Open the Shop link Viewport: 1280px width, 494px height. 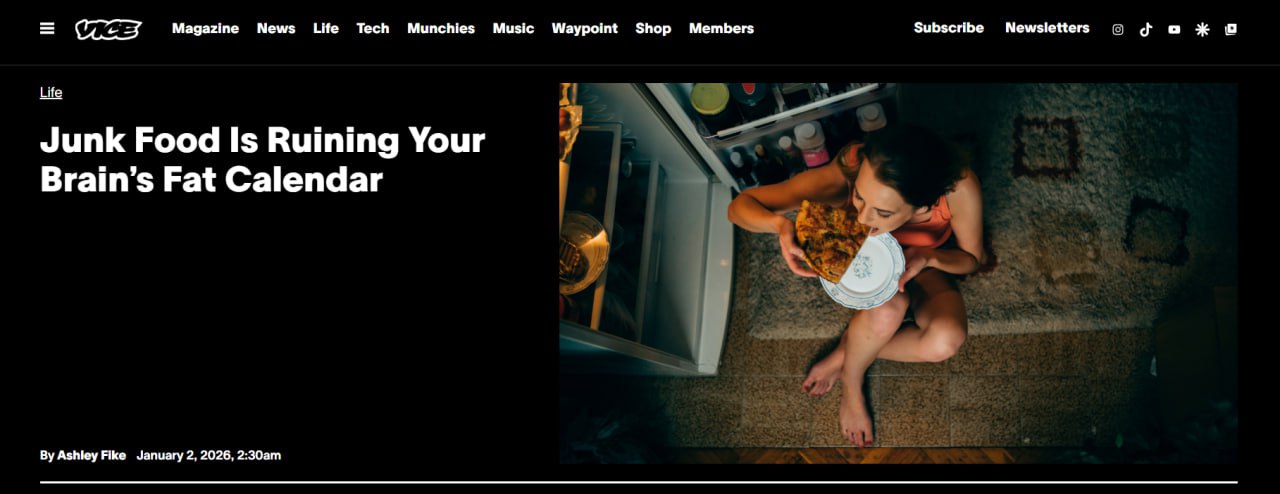point(653,28)
